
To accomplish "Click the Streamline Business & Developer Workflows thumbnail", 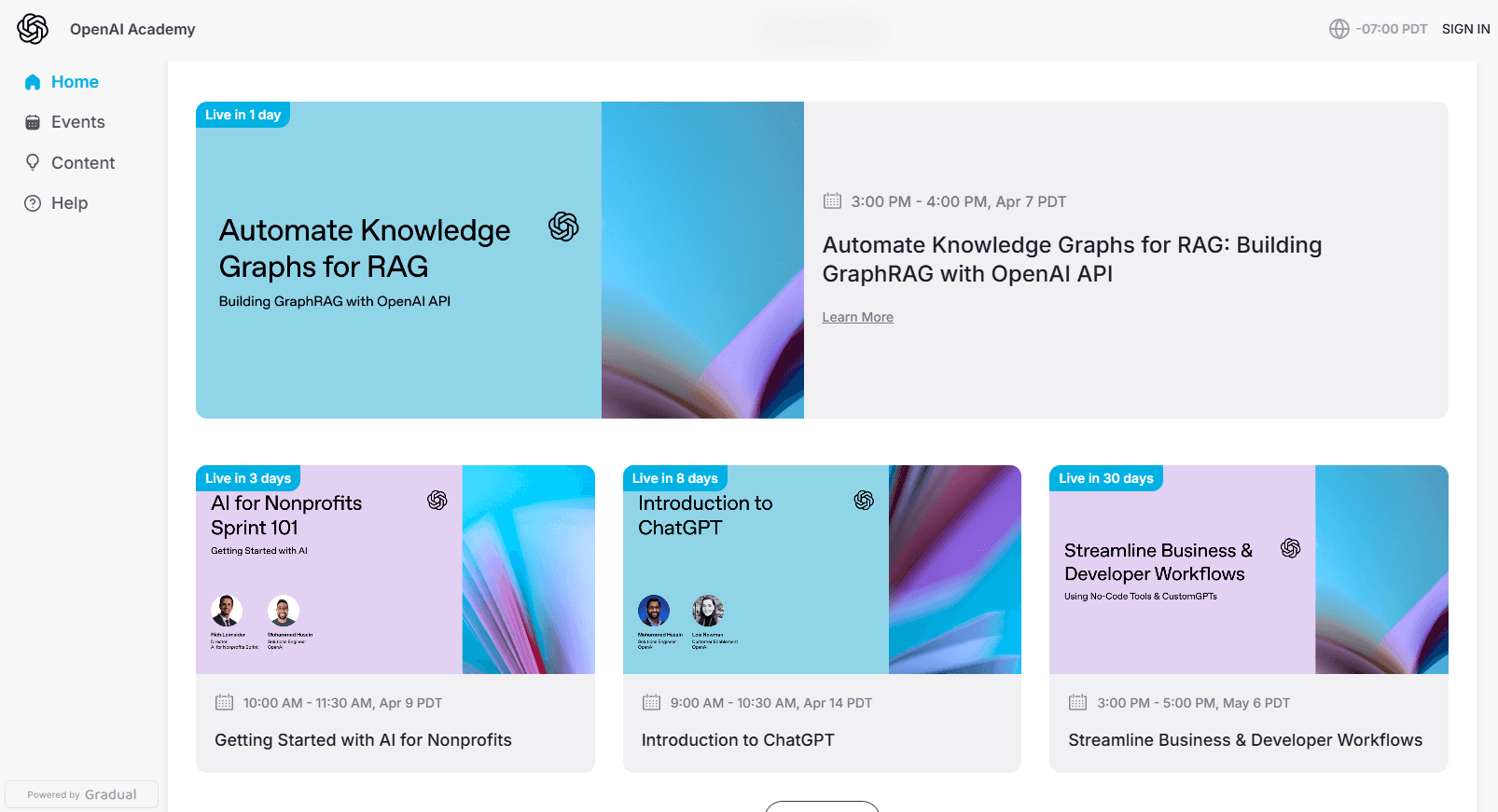I will (x=1249, y=570).
